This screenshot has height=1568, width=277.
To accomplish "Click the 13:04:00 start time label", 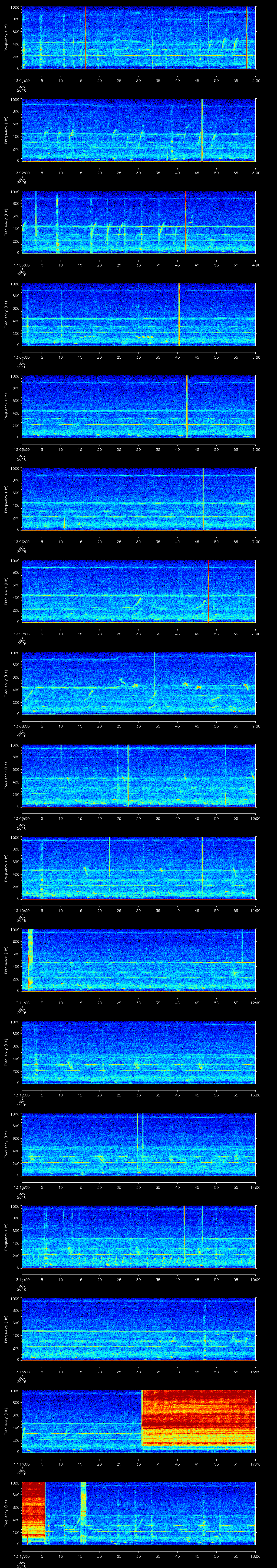I will [21, 357].
